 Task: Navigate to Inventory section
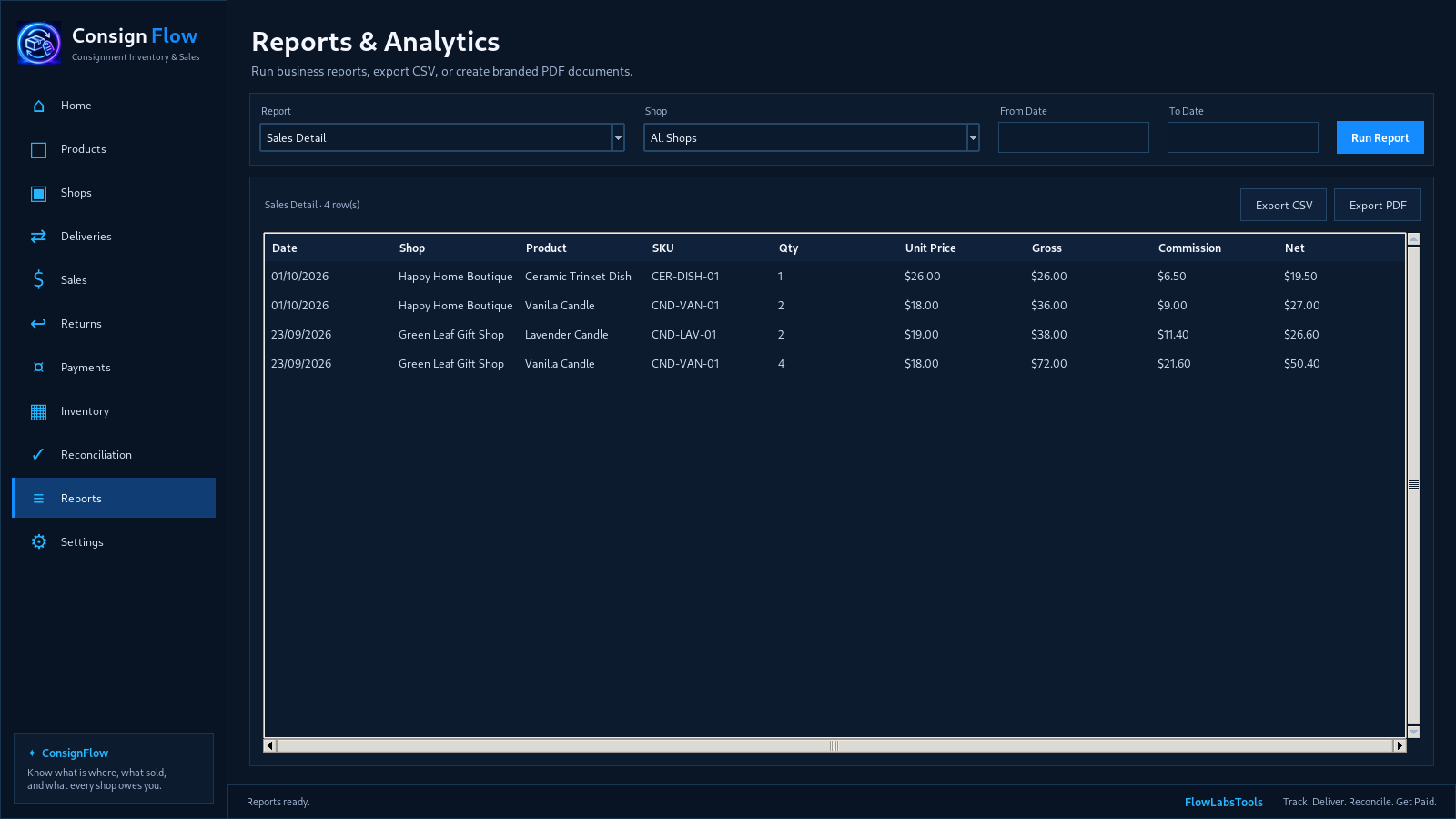[x=114, y=411]
